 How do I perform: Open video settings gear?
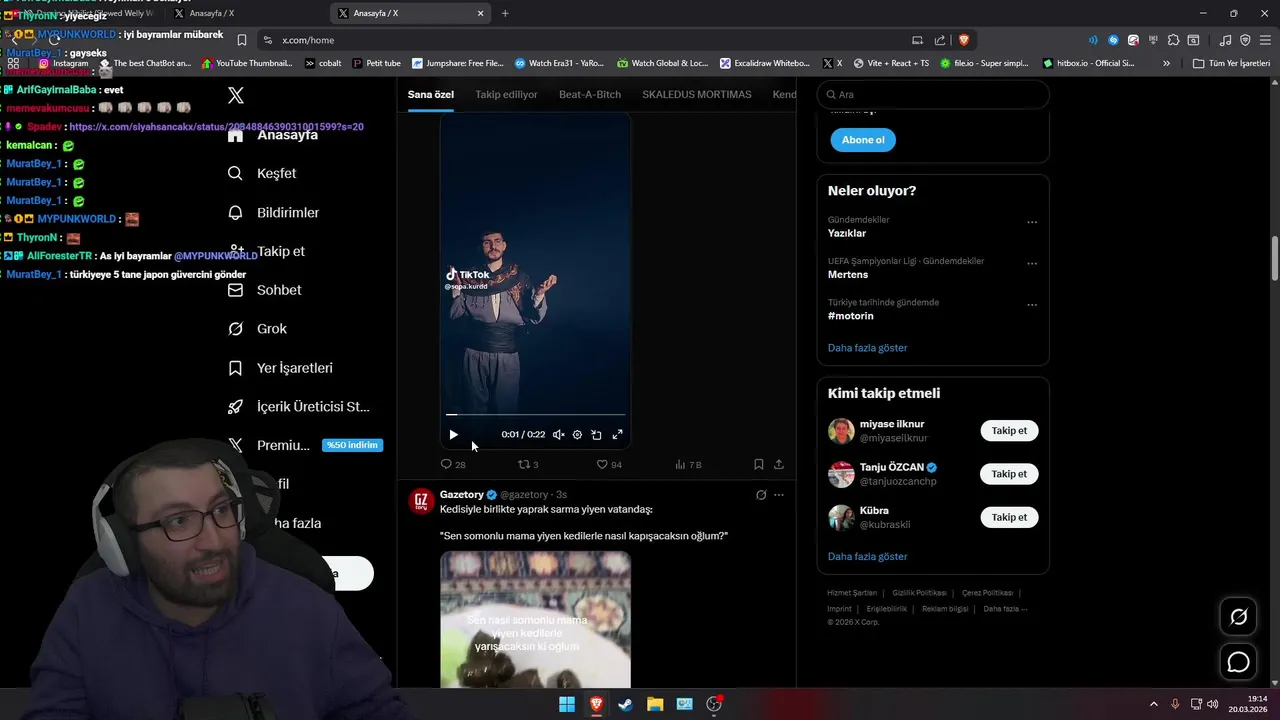pyautogui.click(x=577, y=435)
